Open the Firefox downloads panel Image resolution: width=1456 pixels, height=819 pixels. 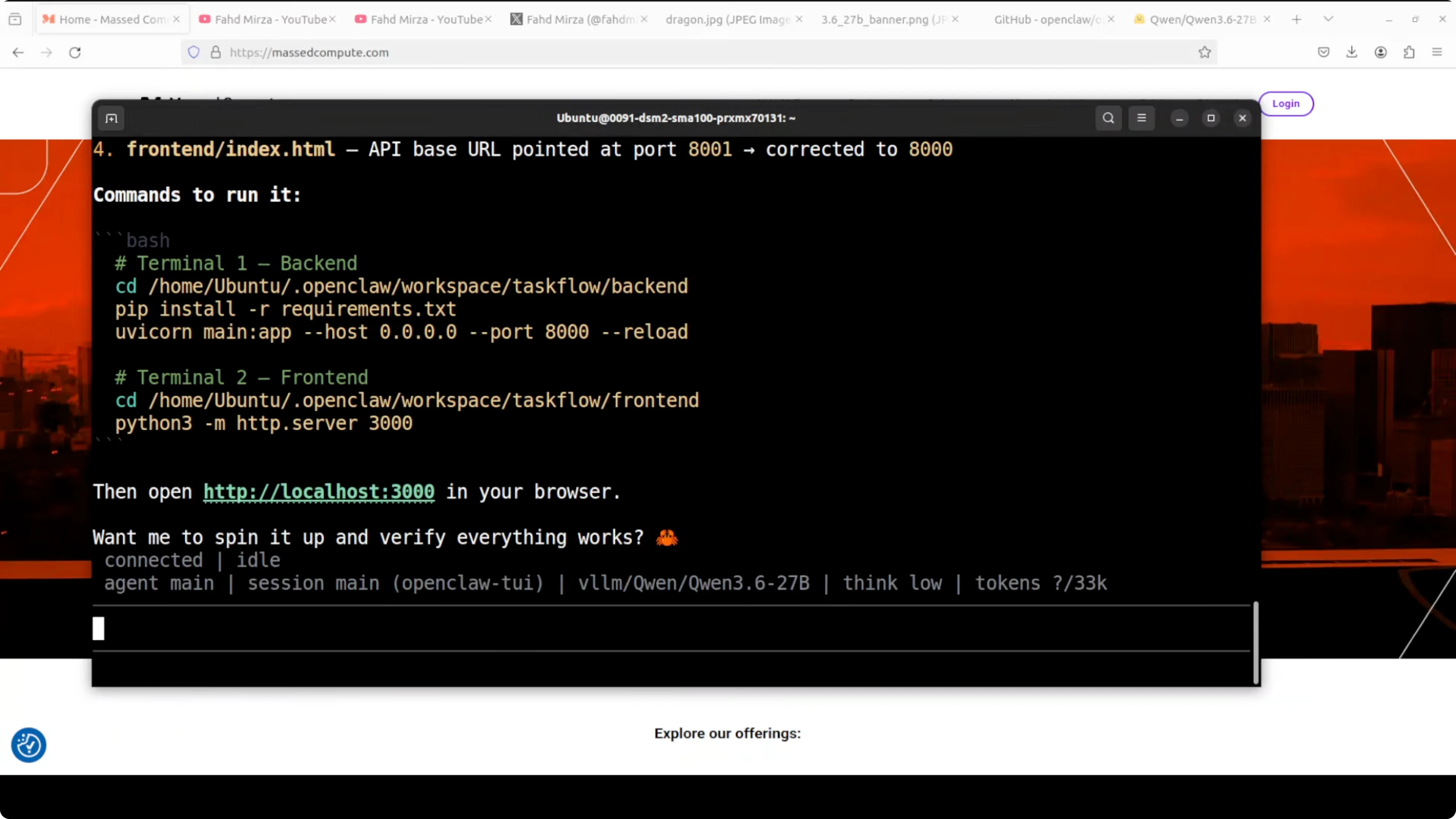pos(1352,53)
